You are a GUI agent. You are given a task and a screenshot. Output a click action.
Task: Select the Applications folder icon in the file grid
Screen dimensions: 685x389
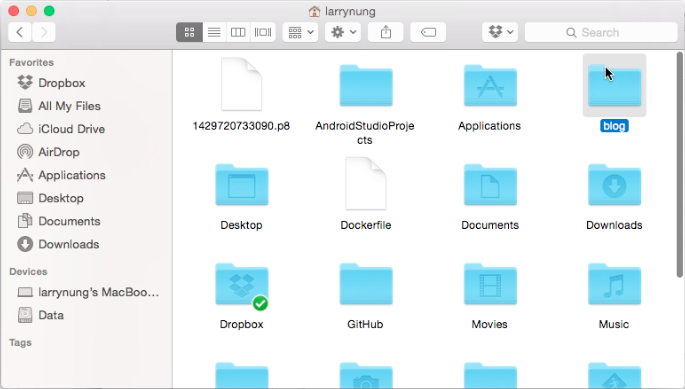click(490, 86)
